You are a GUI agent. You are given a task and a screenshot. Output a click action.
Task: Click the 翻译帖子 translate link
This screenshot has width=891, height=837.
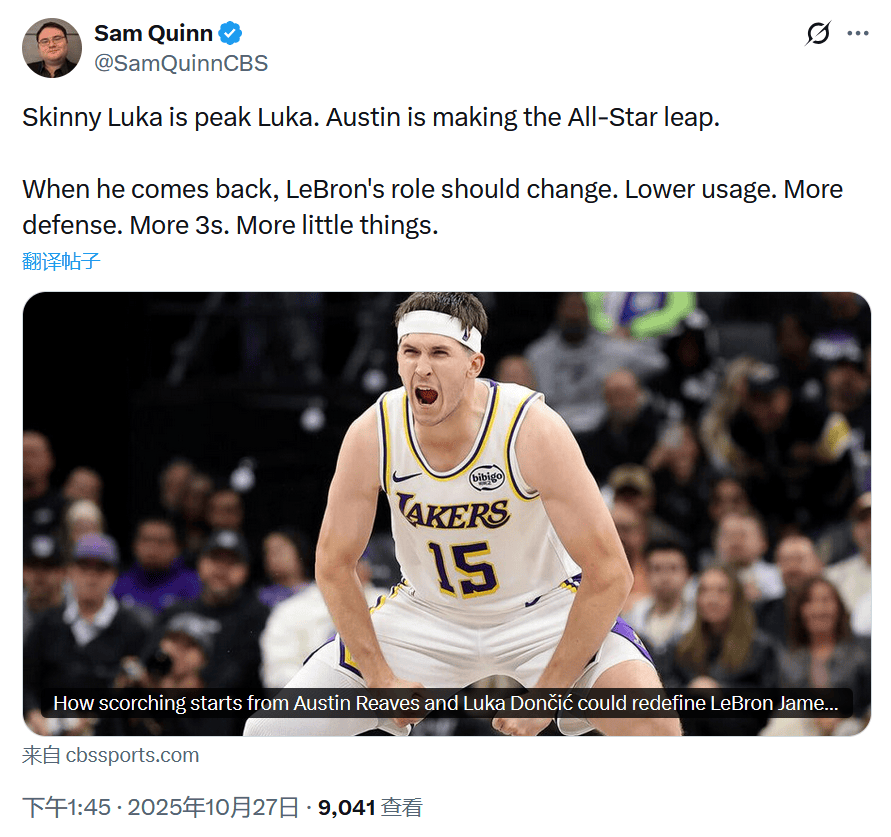coord(62,262)
